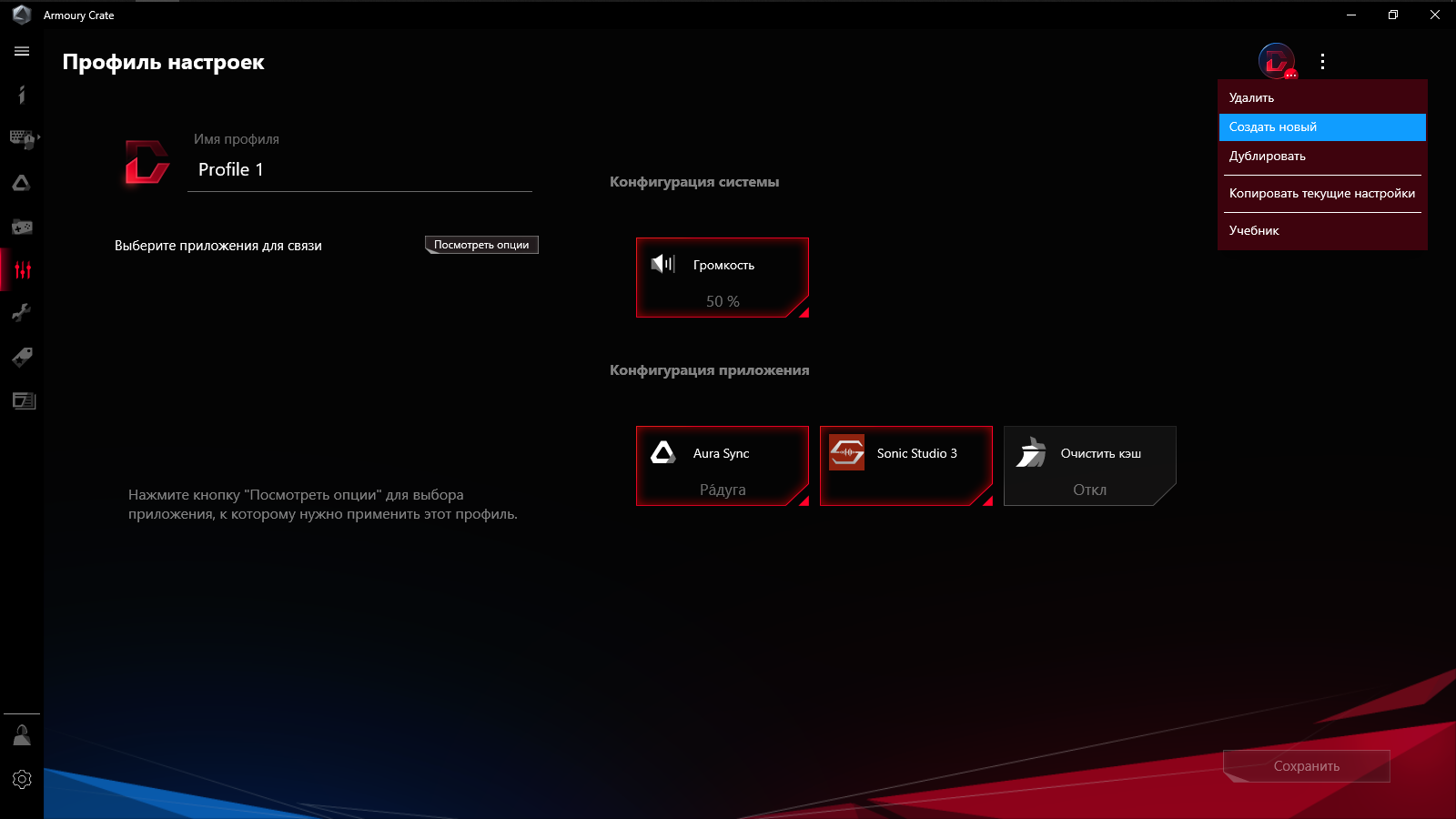Select the Devices keyboard icon in sidebar

click(x=20, y=138)
